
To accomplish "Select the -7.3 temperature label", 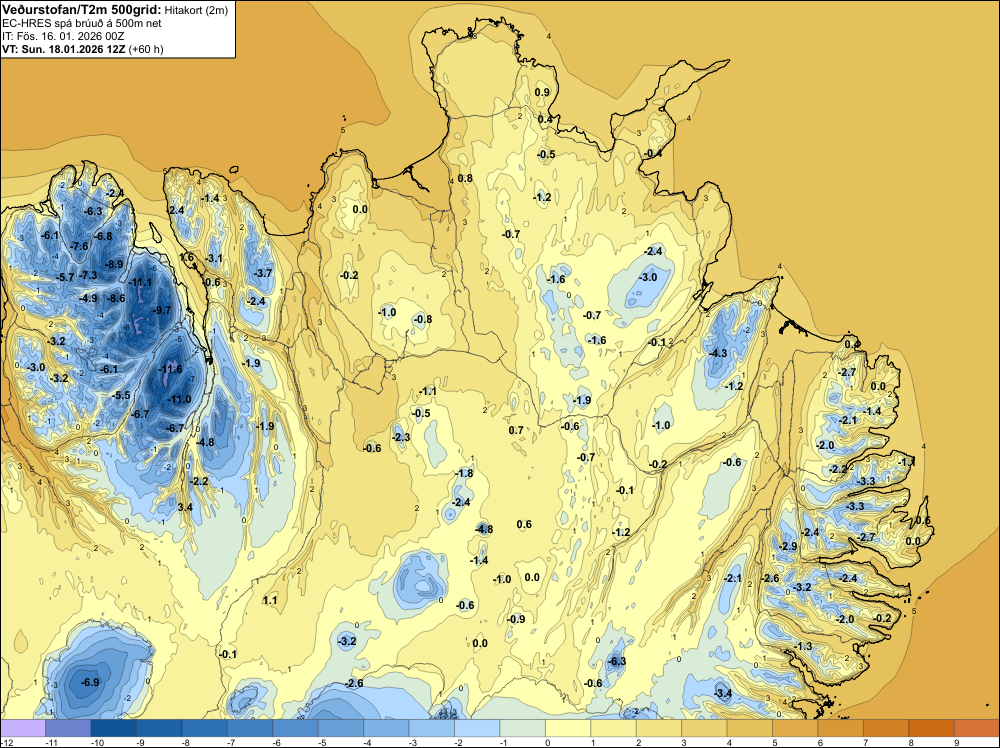I will [x=88, y=275].
